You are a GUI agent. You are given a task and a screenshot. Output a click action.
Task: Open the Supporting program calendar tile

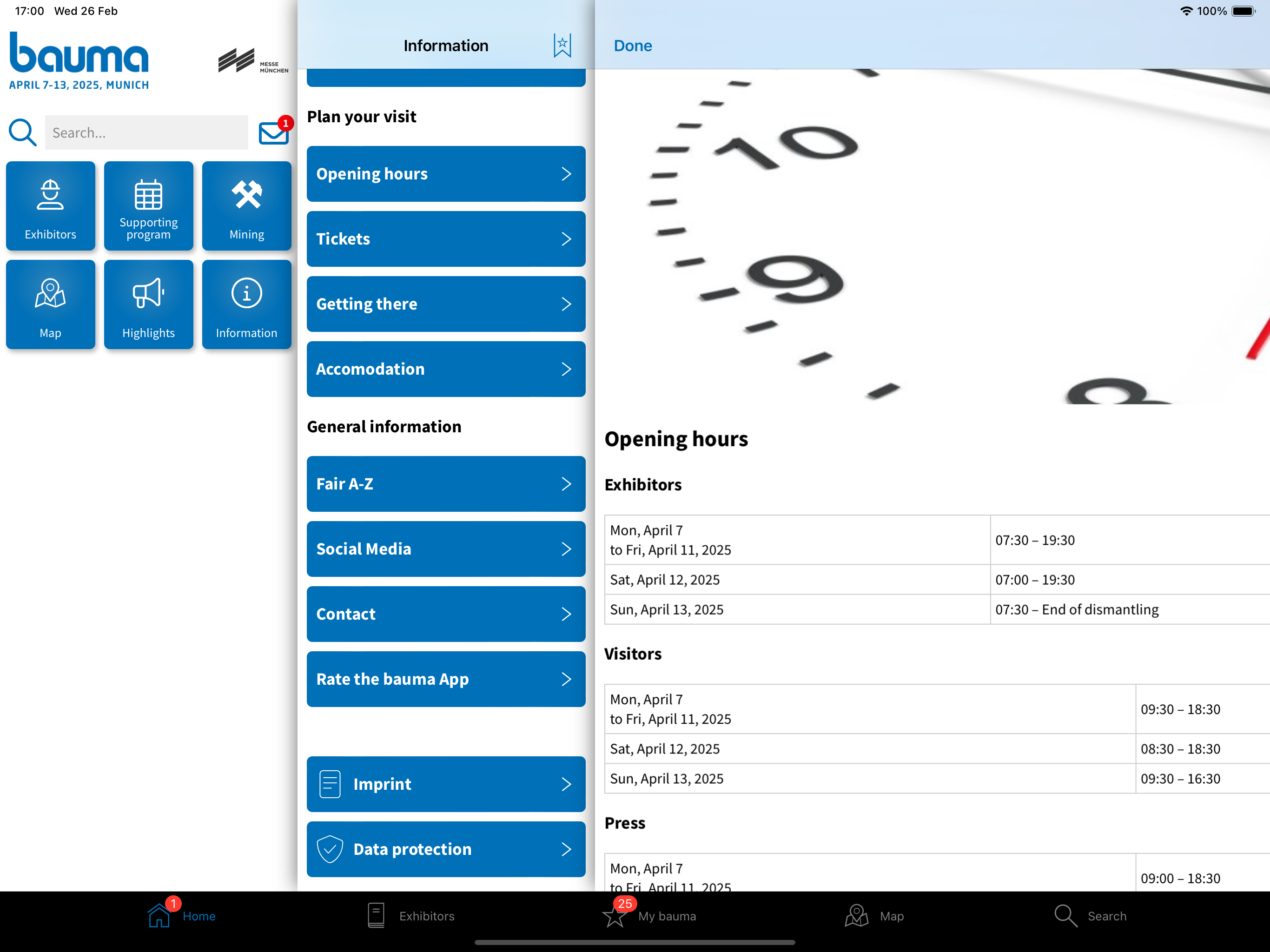[x=149, y=205]
